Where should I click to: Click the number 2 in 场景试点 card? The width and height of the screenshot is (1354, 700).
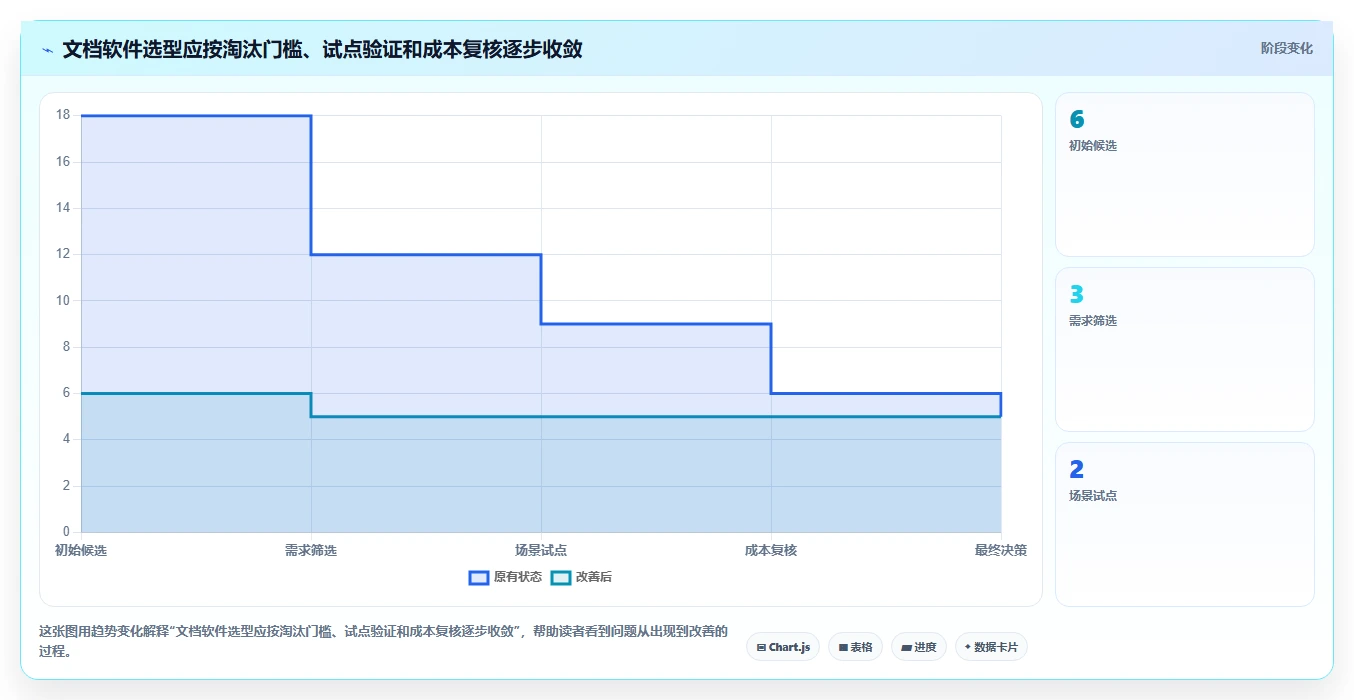point(1077,470)
